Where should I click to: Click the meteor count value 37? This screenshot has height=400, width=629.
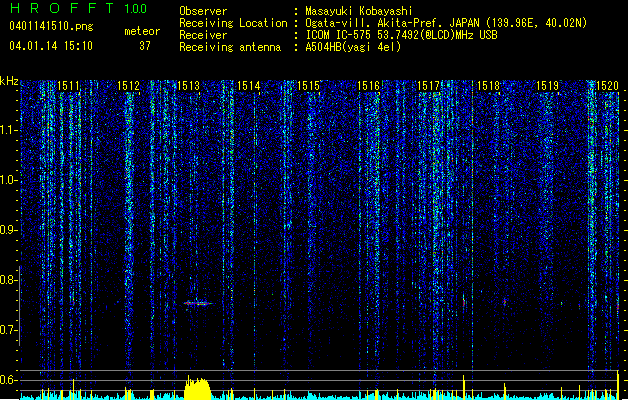[145, 46]
